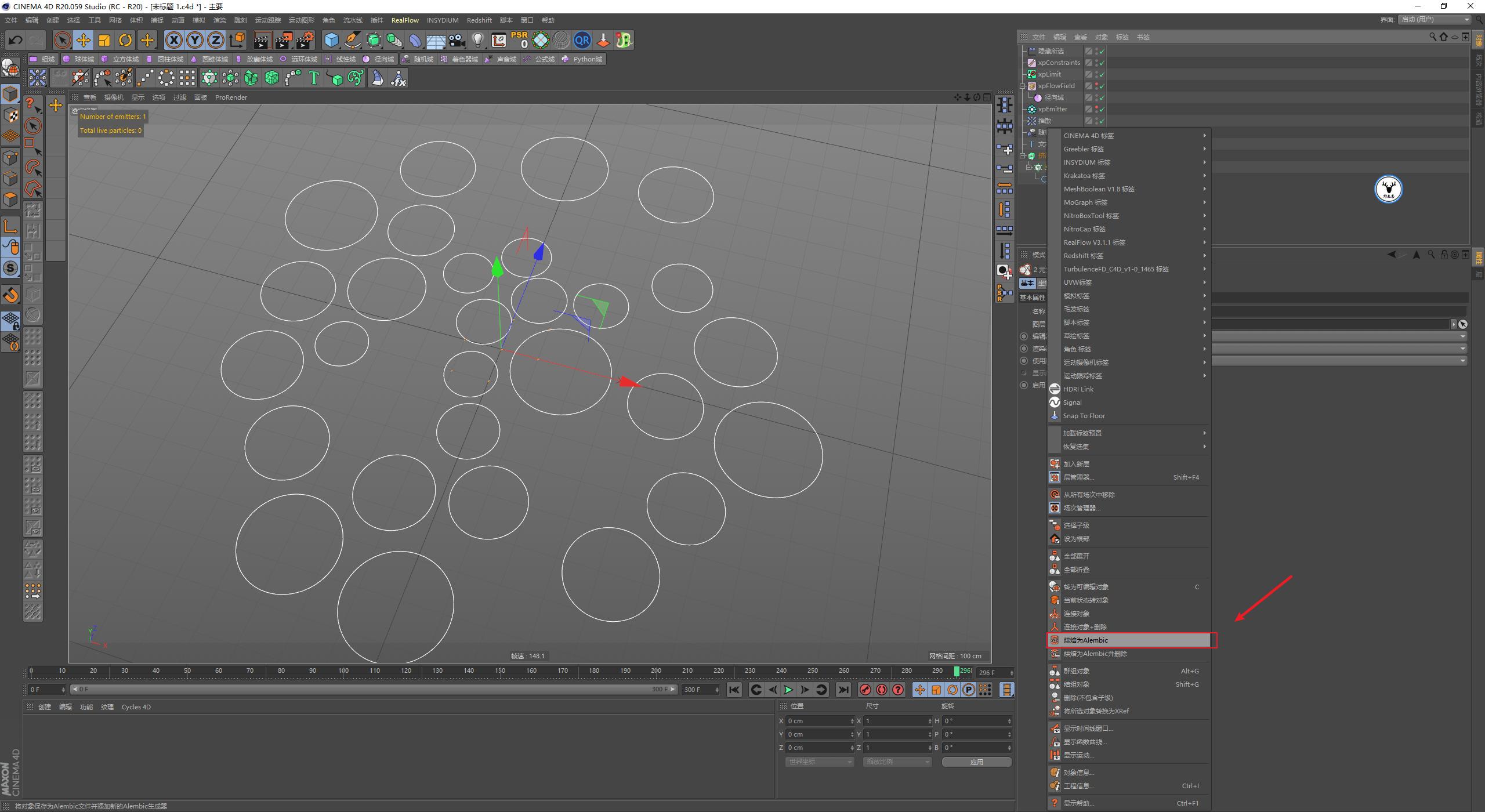The width and height of the screenshot is (1485, 812).
Task: Collapse the xpFlowField hierarchy expander
Action: [x=1023, y=86]
